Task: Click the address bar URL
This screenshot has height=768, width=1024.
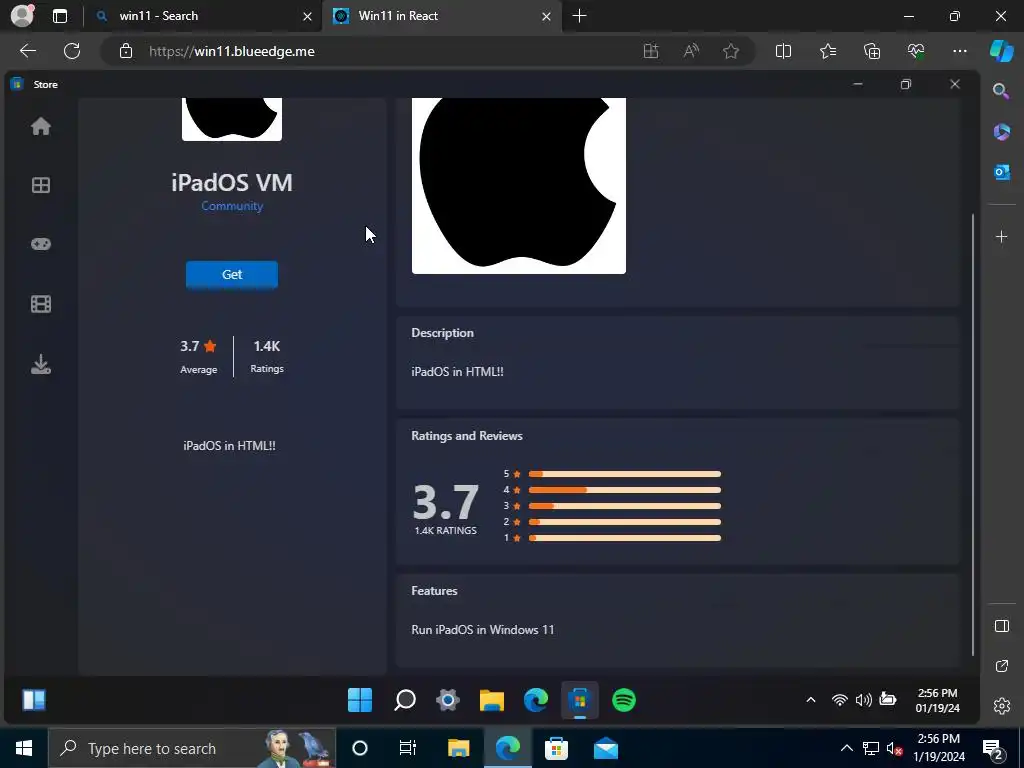Action: coord(232,51)
